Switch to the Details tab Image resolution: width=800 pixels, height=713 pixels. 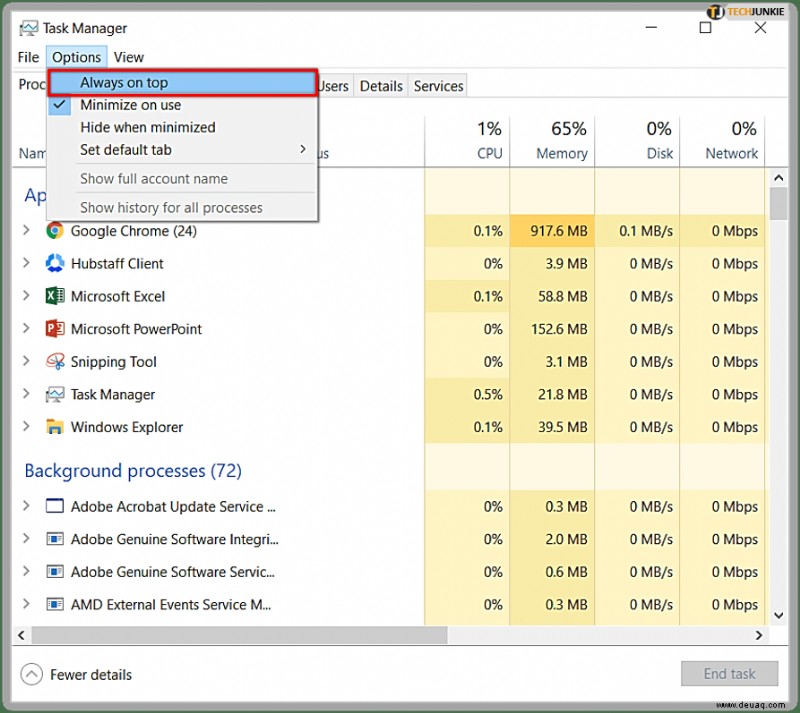381,86
